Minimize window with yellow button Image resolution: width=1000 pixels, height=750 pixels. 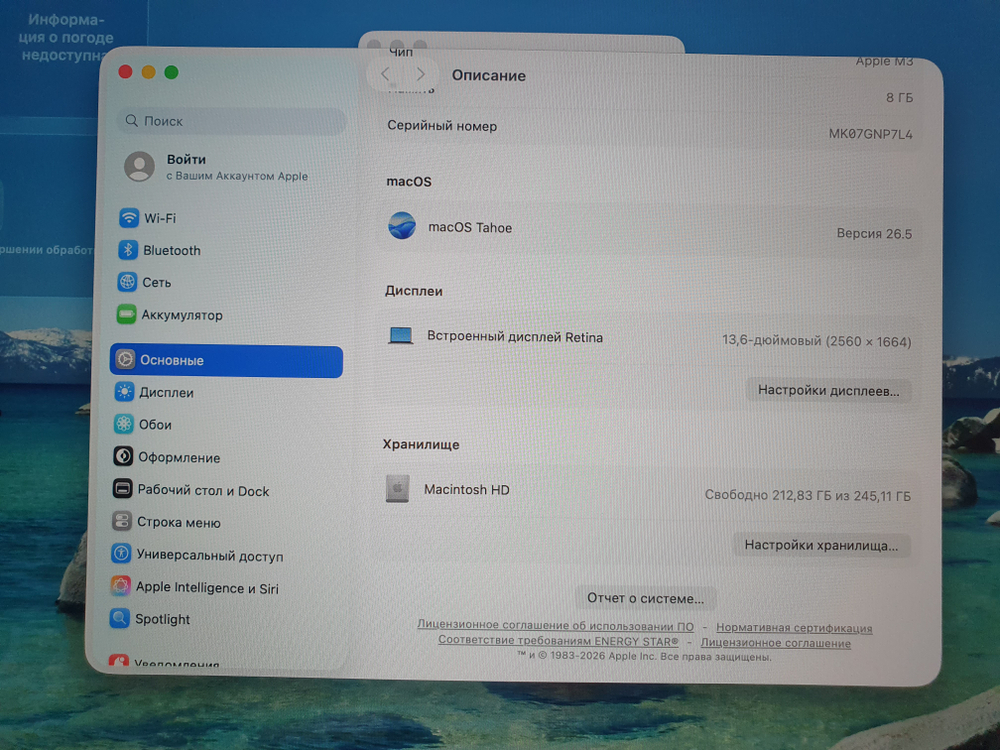(149, 72)
